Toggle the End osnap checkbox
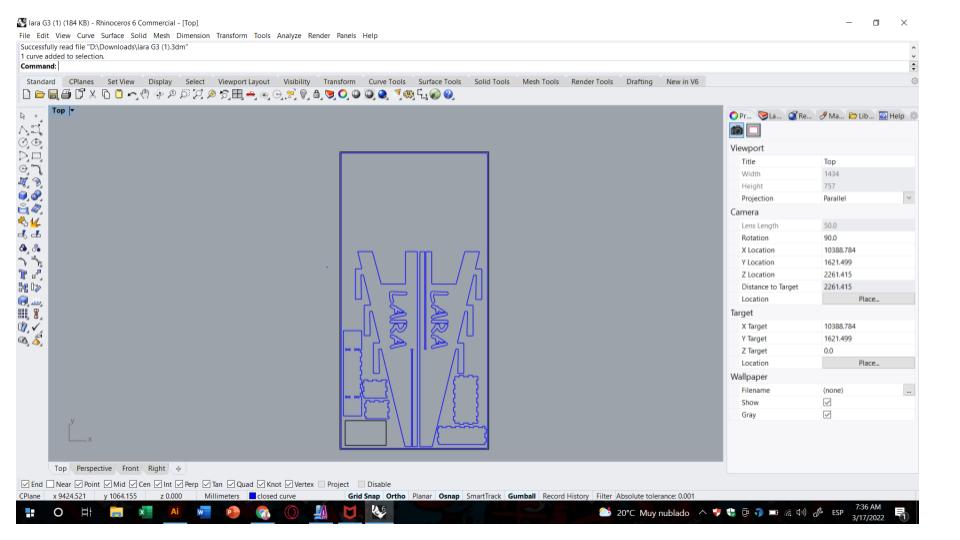This screenshot has height=540, width=960. (x=25, y=484)
